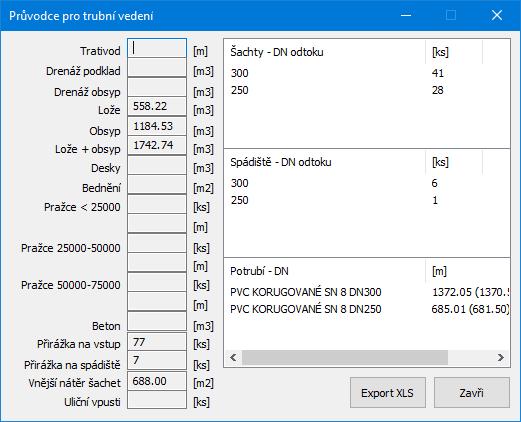Select row PVC KORUGOVANÉ SN 8 DN300

click(367, 292)
